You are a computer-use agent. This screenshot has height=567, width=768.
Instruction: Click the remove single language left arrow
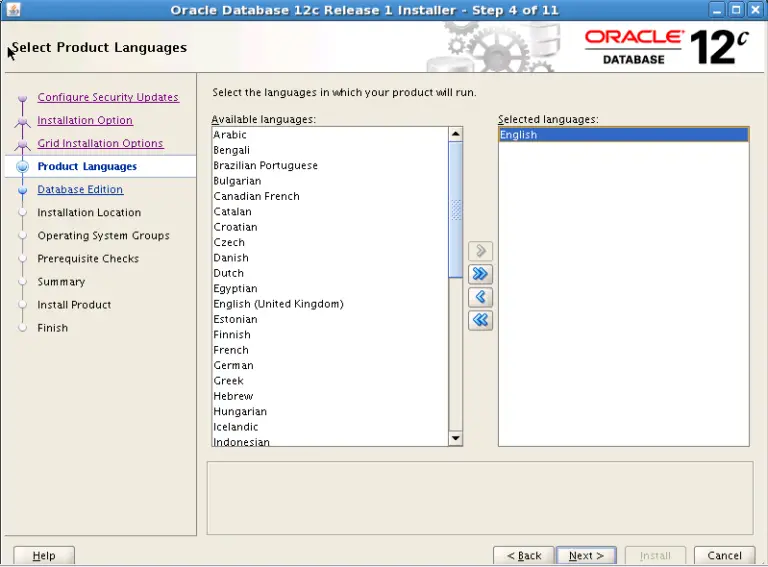481,297
